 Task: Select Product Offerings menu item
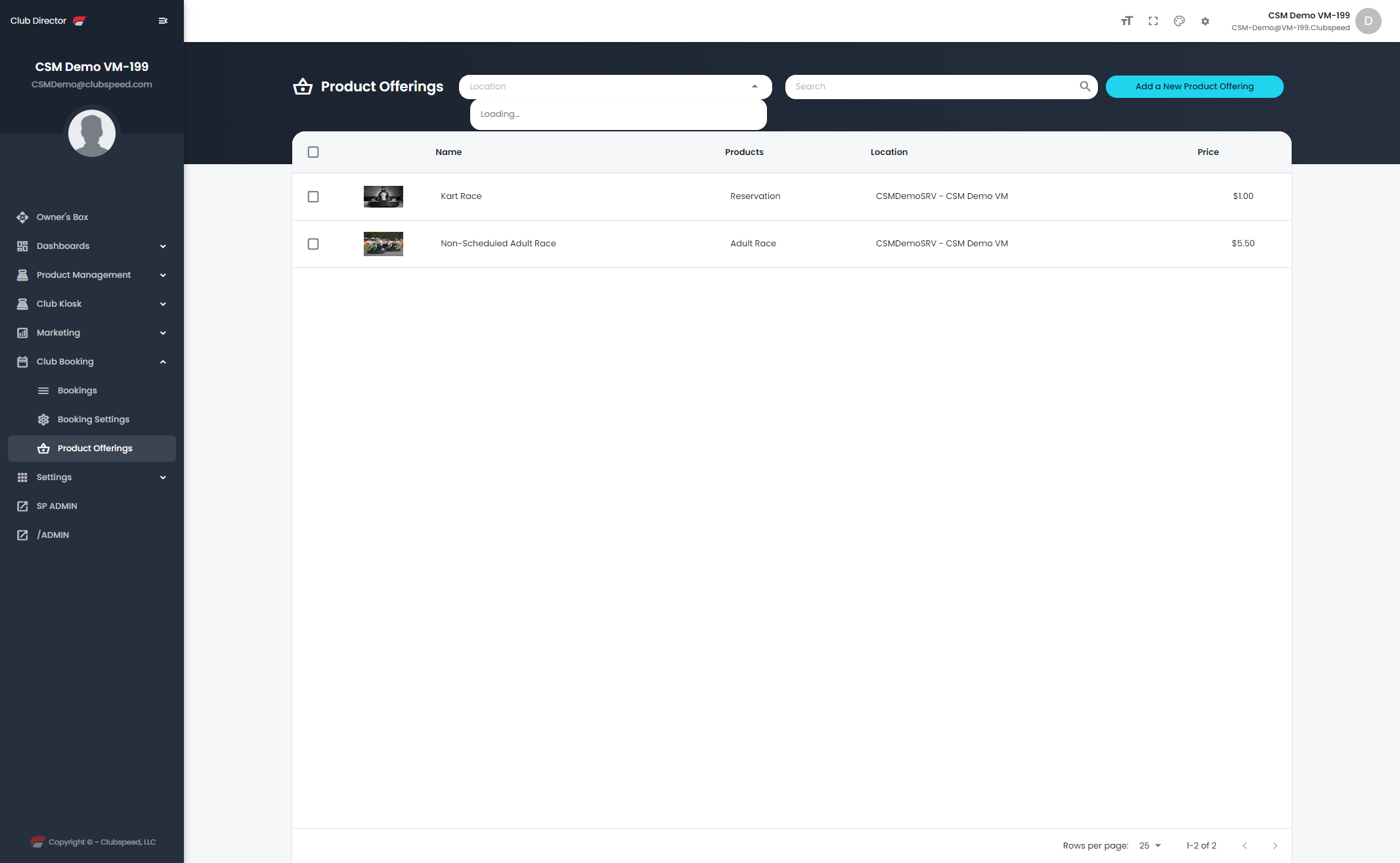coord(92,448)
